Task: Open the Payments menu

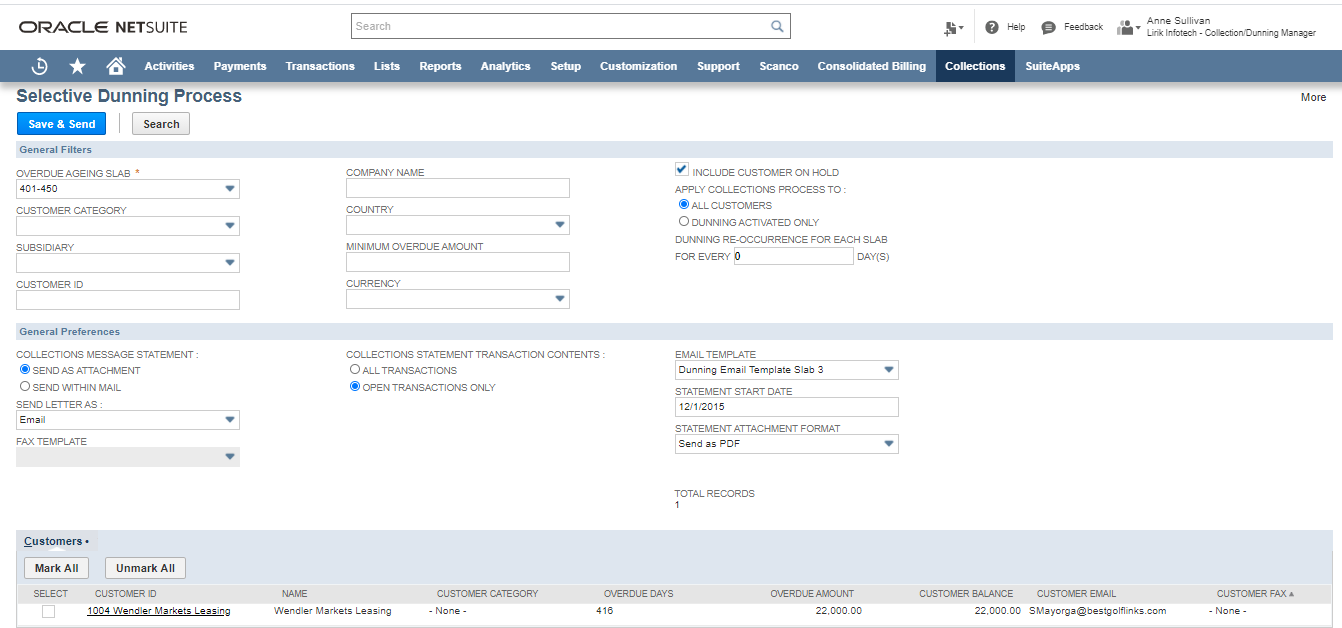Action: pyautogui.click(x=240, y=66)
